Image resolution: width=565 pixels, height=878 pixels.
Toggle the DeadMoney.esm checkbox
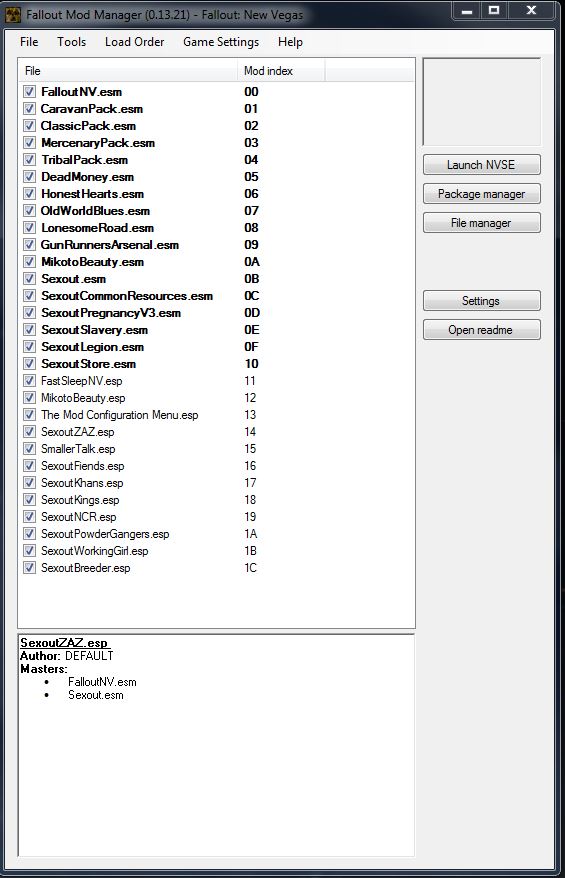coord(30,177)
